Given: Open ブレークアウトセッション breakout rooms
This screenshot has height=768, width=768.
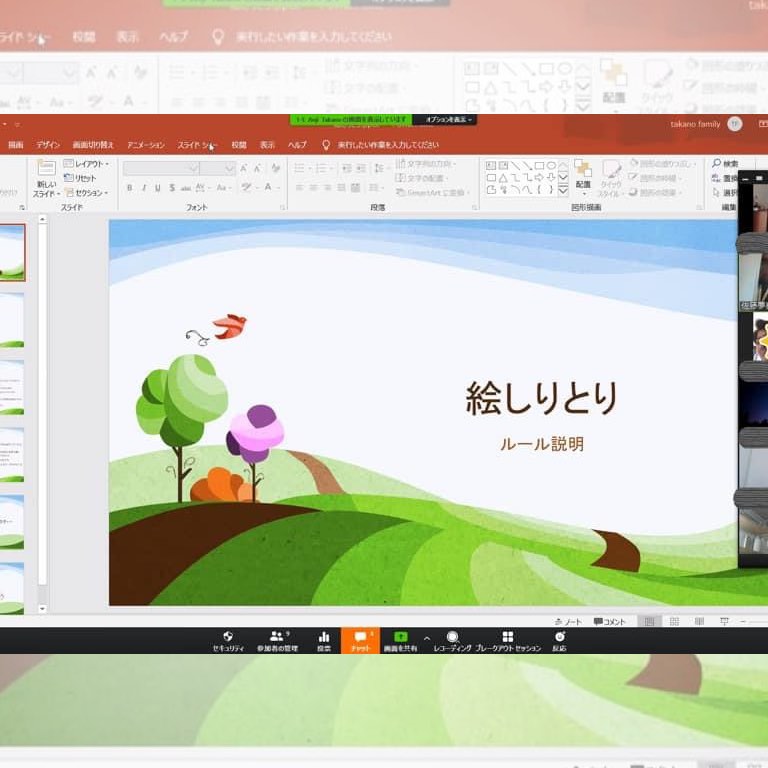Looking at the screenshot, I should pyautogui.click(x=508, y=641).
